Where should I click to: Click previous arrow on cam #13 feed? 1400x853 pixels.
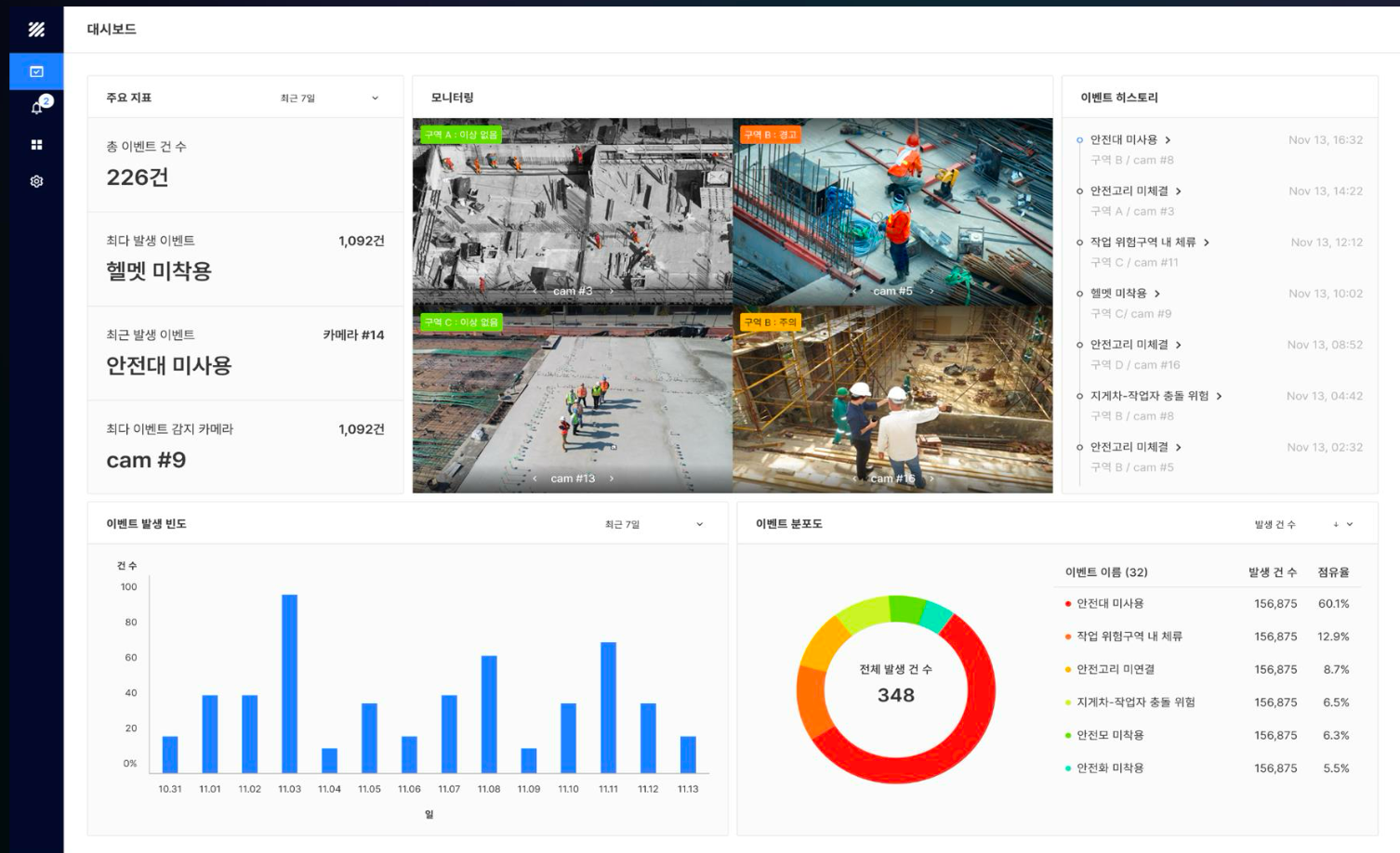[535, 479]
